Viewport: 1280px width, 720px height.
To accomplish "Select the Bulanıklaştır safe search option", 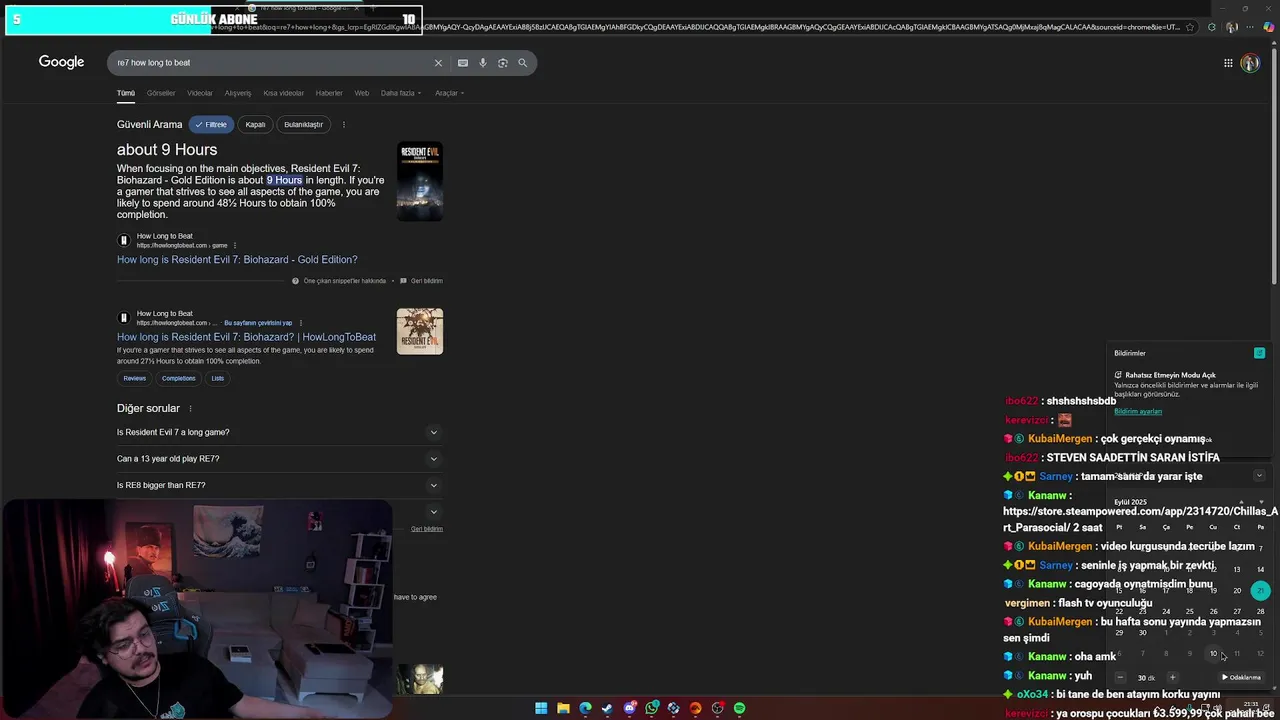I will tap(303, 125).
